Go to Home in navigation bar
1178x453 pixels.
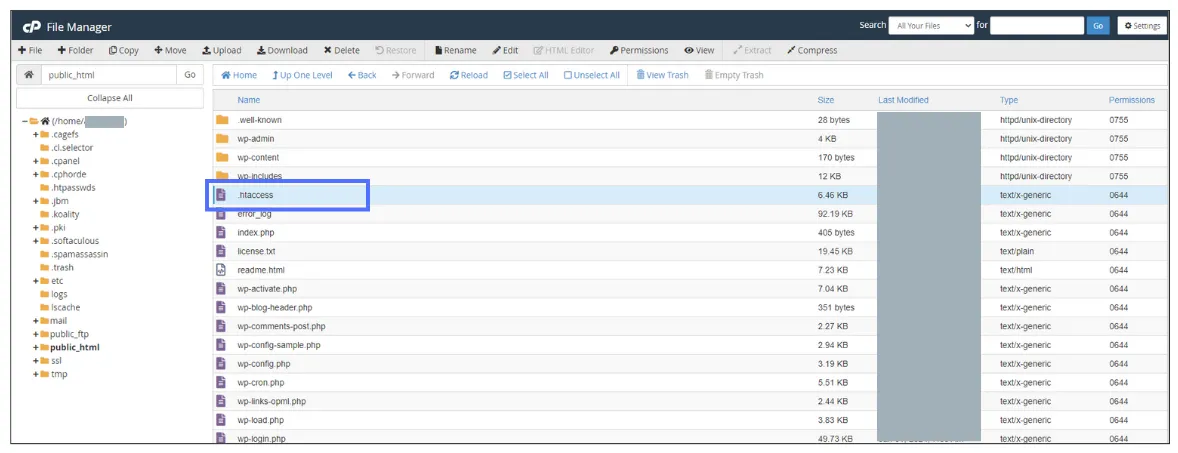239,75
